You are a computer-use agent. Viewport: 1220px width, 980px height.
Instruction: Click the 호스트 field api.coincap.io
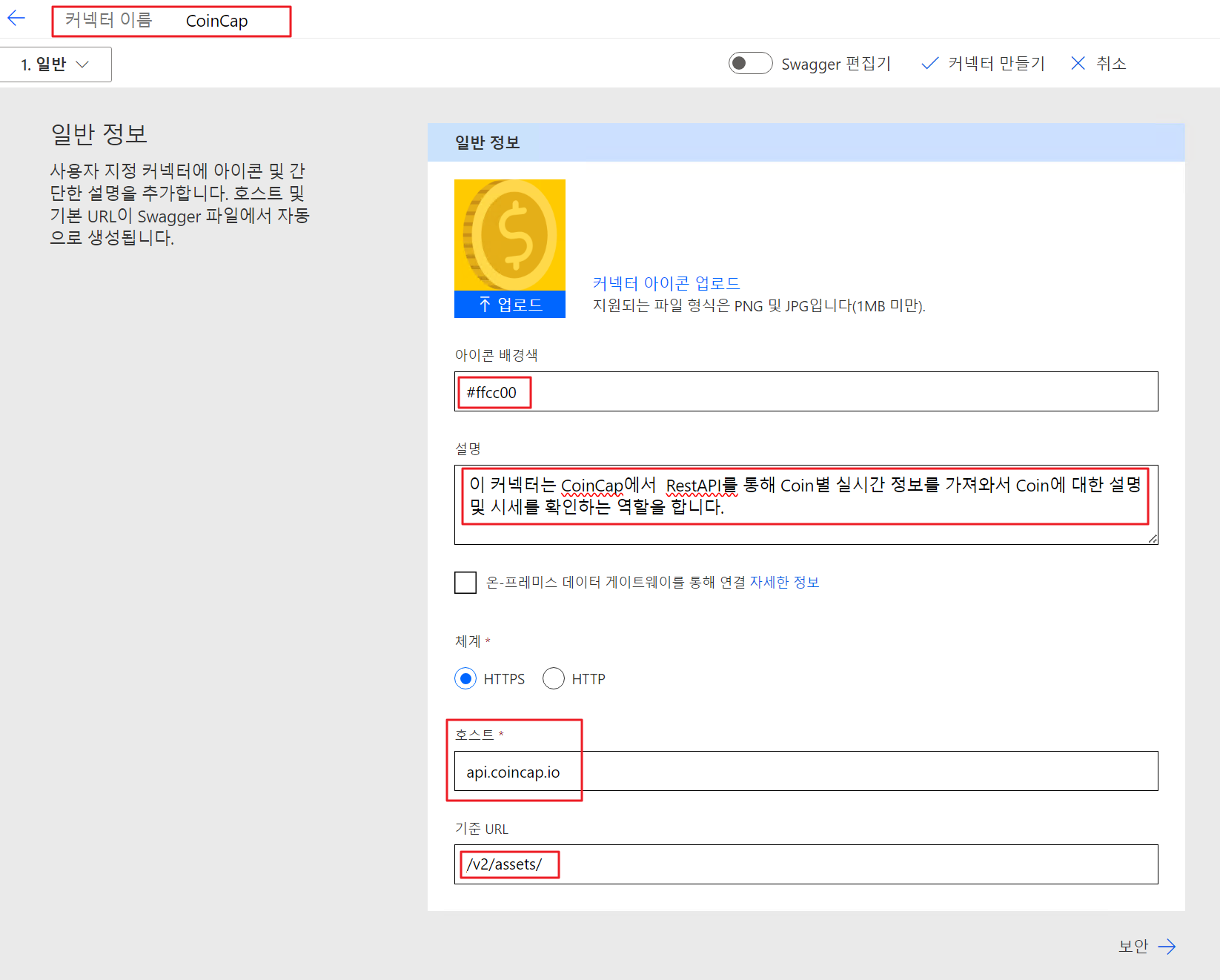coord(806,771)
